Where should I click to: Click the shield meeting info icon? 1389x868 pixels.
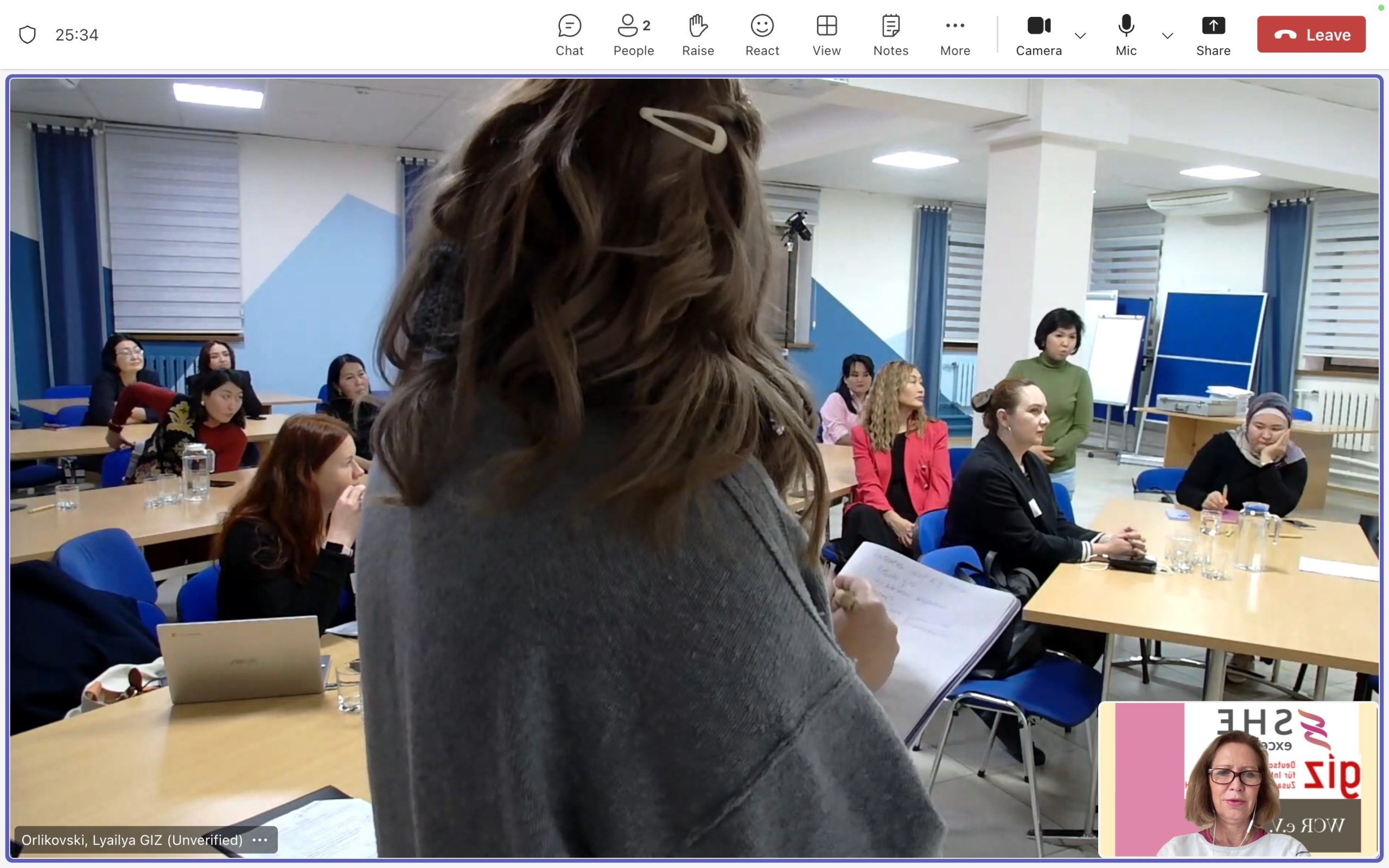click(27, 34)
